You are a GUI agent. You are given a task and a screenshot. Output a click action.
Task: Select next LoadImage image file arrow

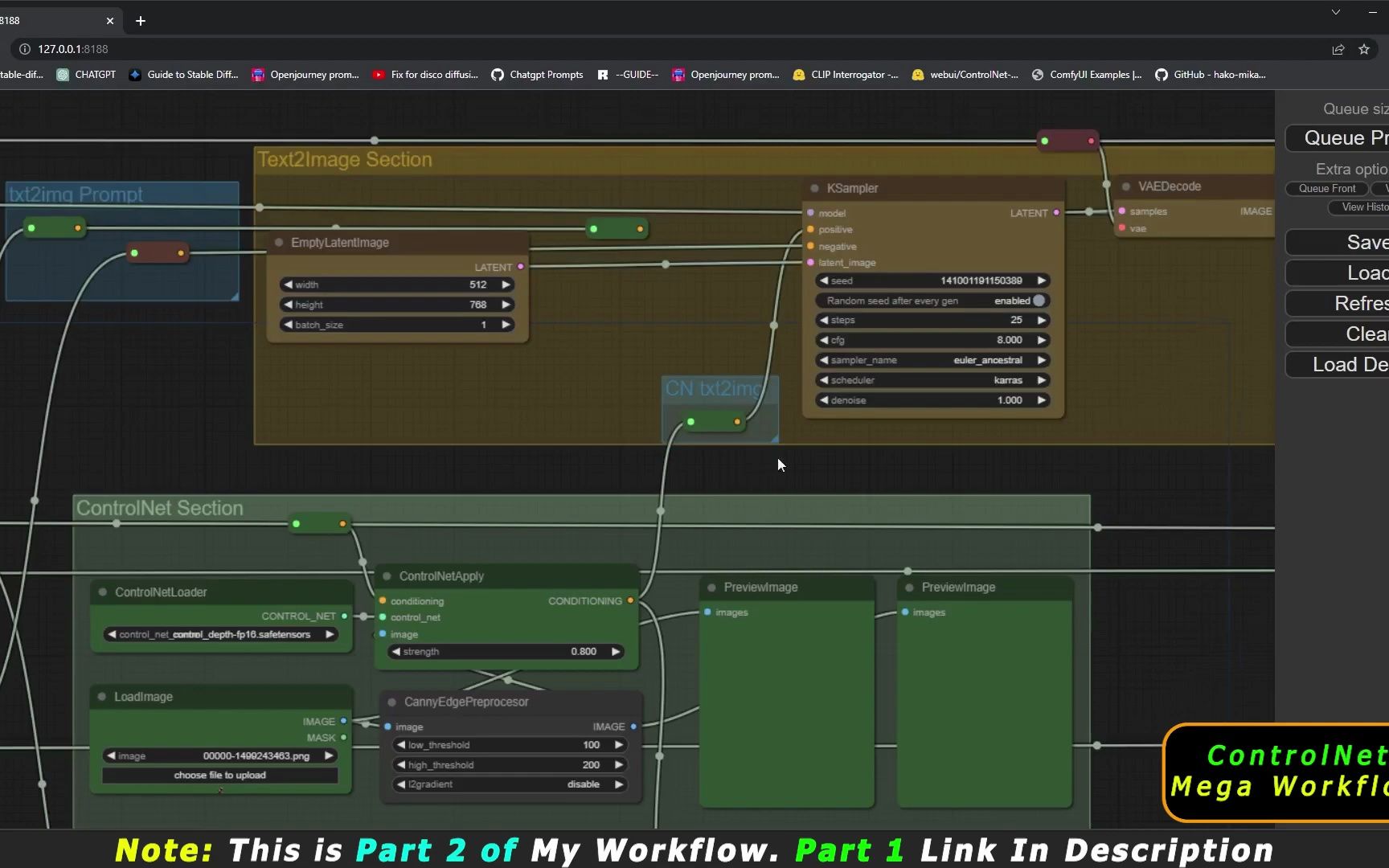tap(329, 756)
